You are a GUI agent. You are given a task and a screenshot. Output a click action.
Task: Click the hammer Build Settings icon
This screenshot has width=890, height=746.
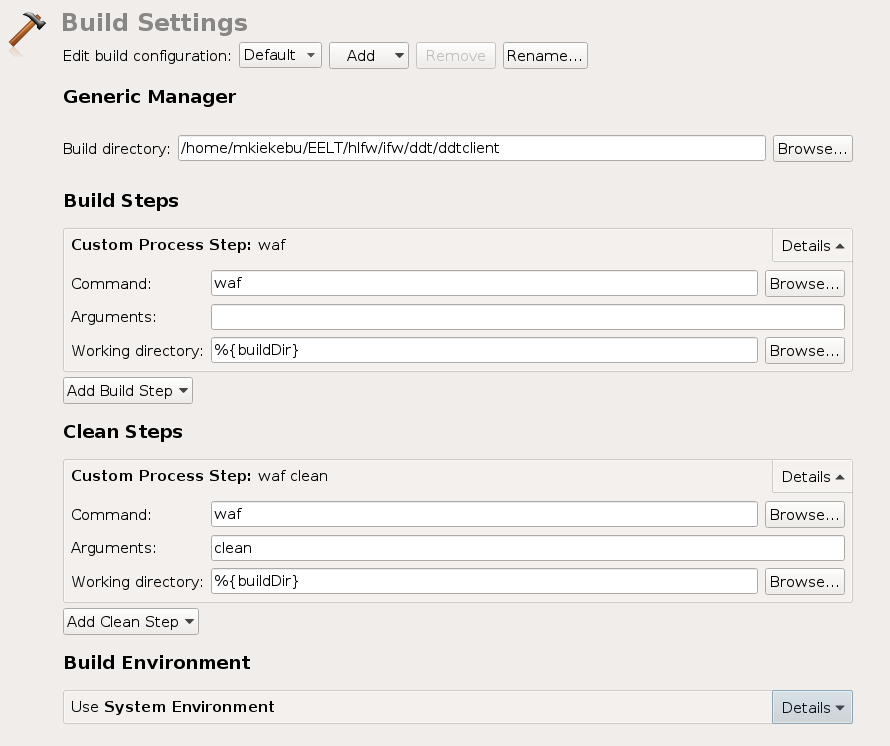[27, 30]
